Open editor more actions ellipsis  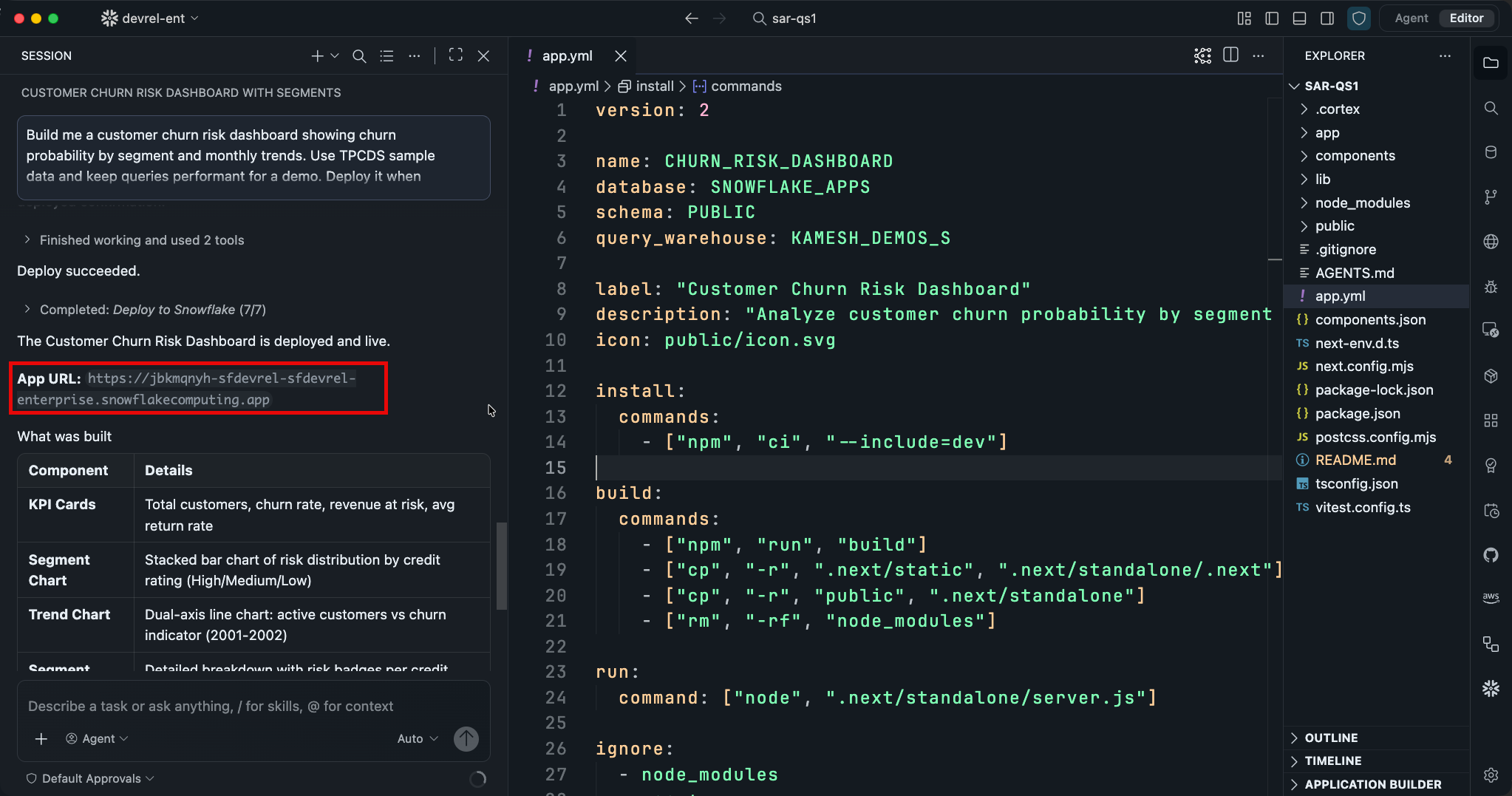(x=1259, y=56)
